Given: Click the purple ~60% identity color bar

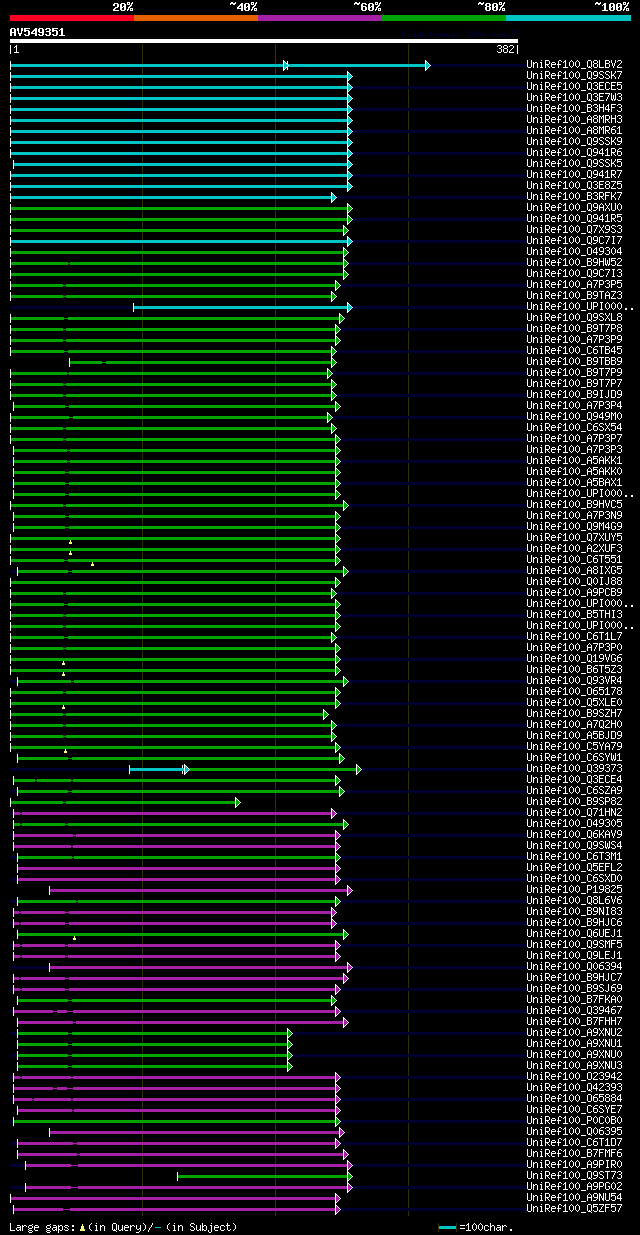Looking at the screenshot, I should [x=320, y=18].
